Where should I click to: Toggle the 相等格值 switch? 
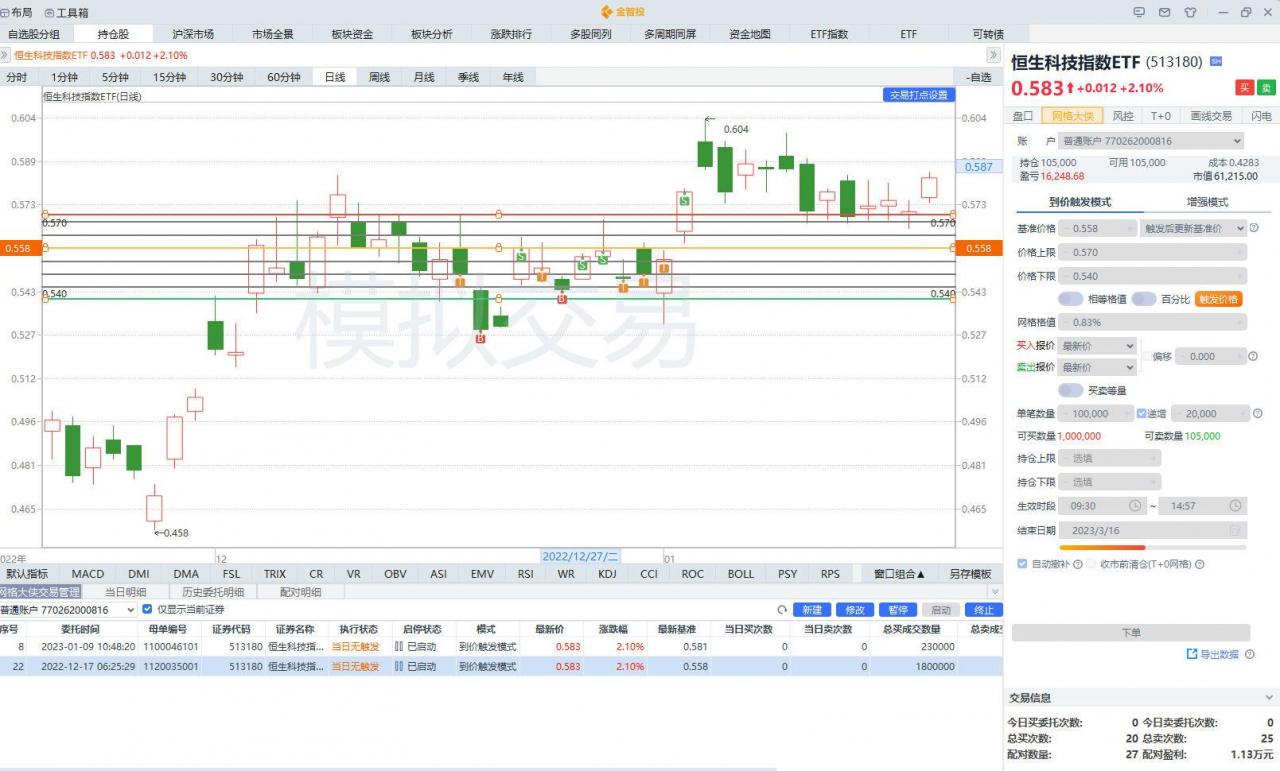pos(1071,299)
